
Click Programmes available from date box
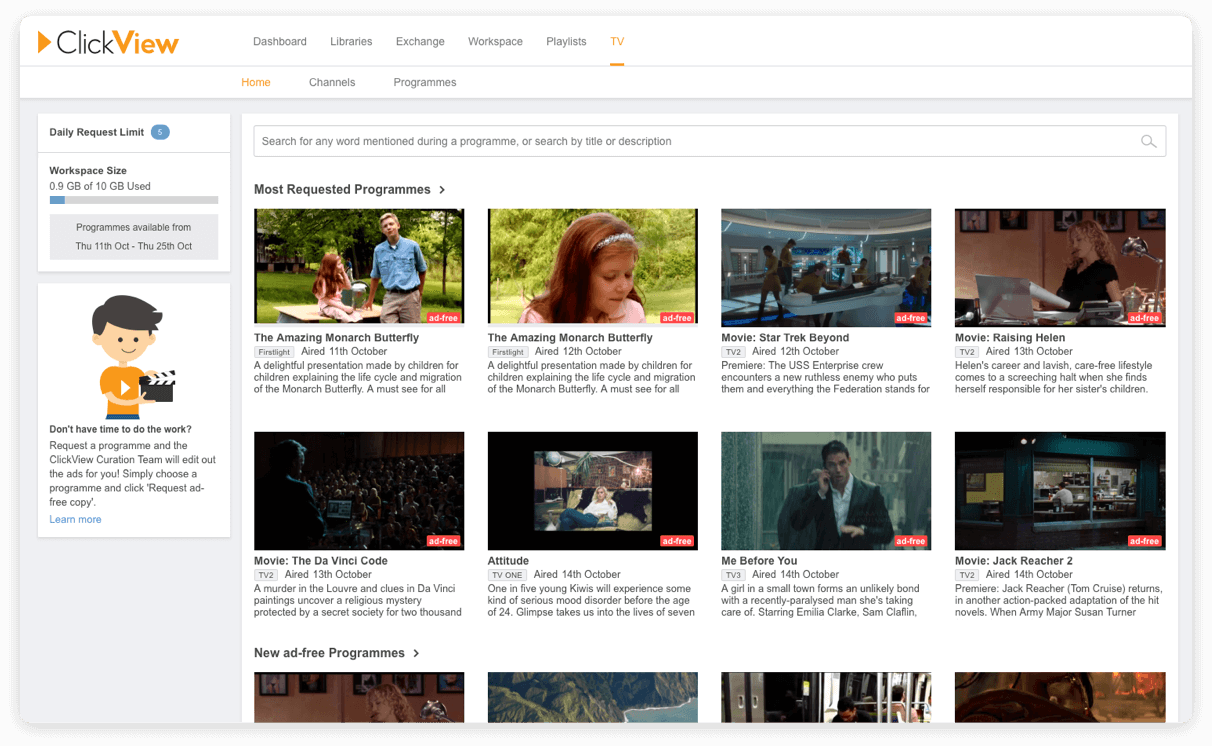pos(134,237)
